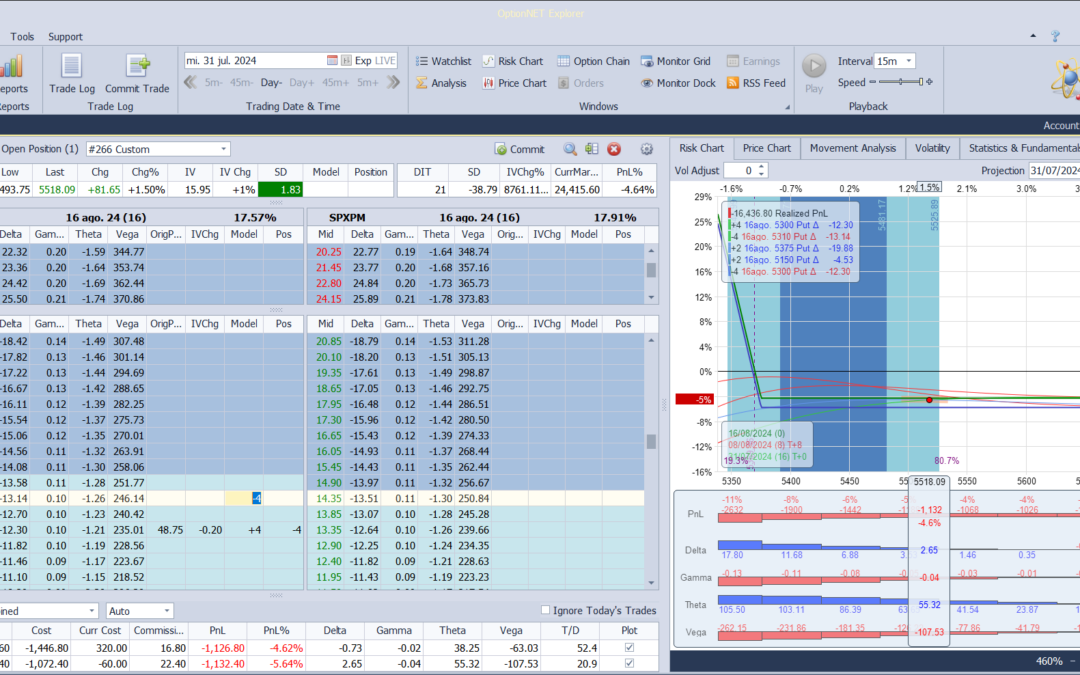Image resolution: width=1080 pixels, height=675 pixels.
Task: Open the Support menu
Action: click(65, 37)
